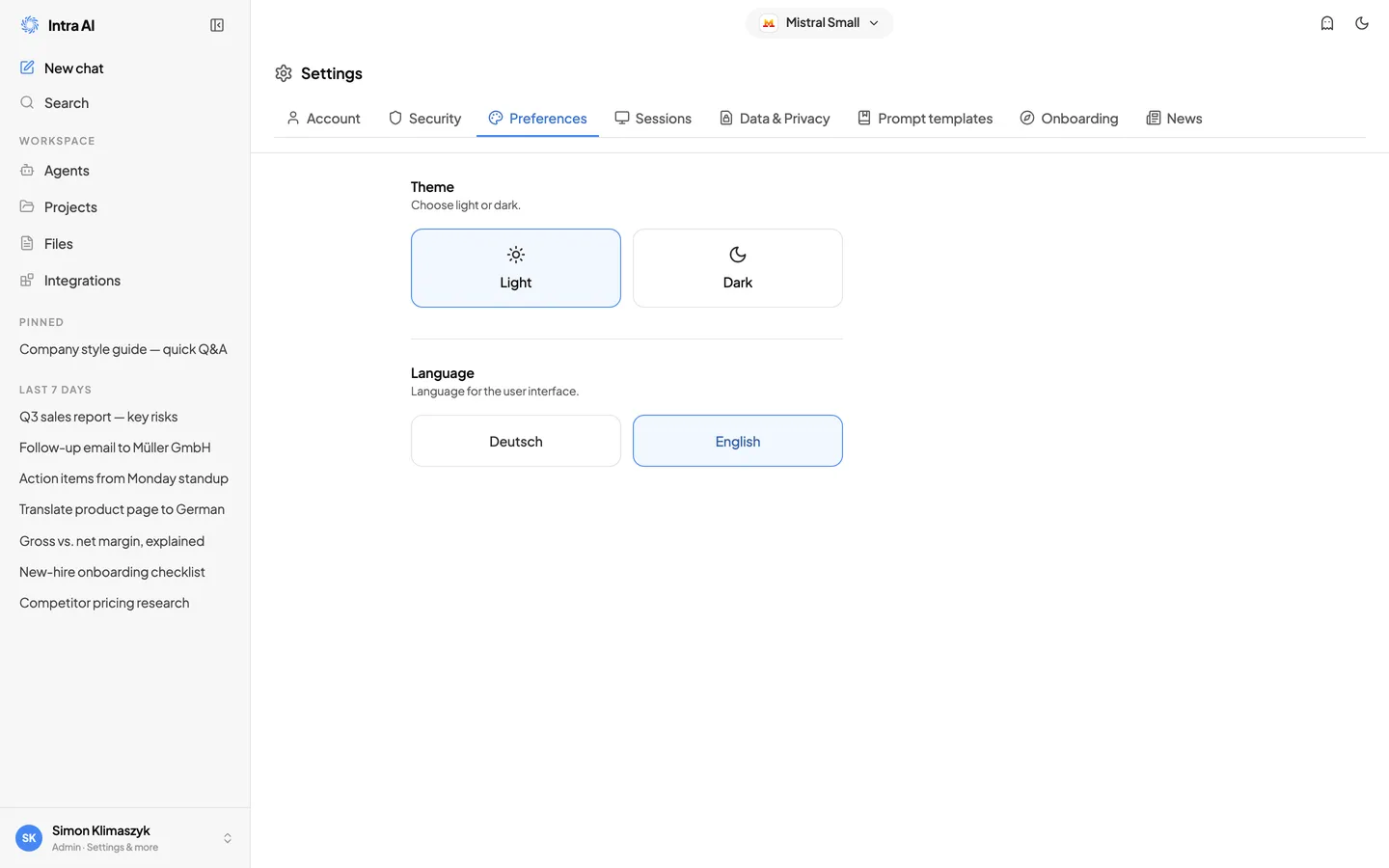Choose English as the interface language
The image size is (1389, 868).
click(x=738, y=441)
